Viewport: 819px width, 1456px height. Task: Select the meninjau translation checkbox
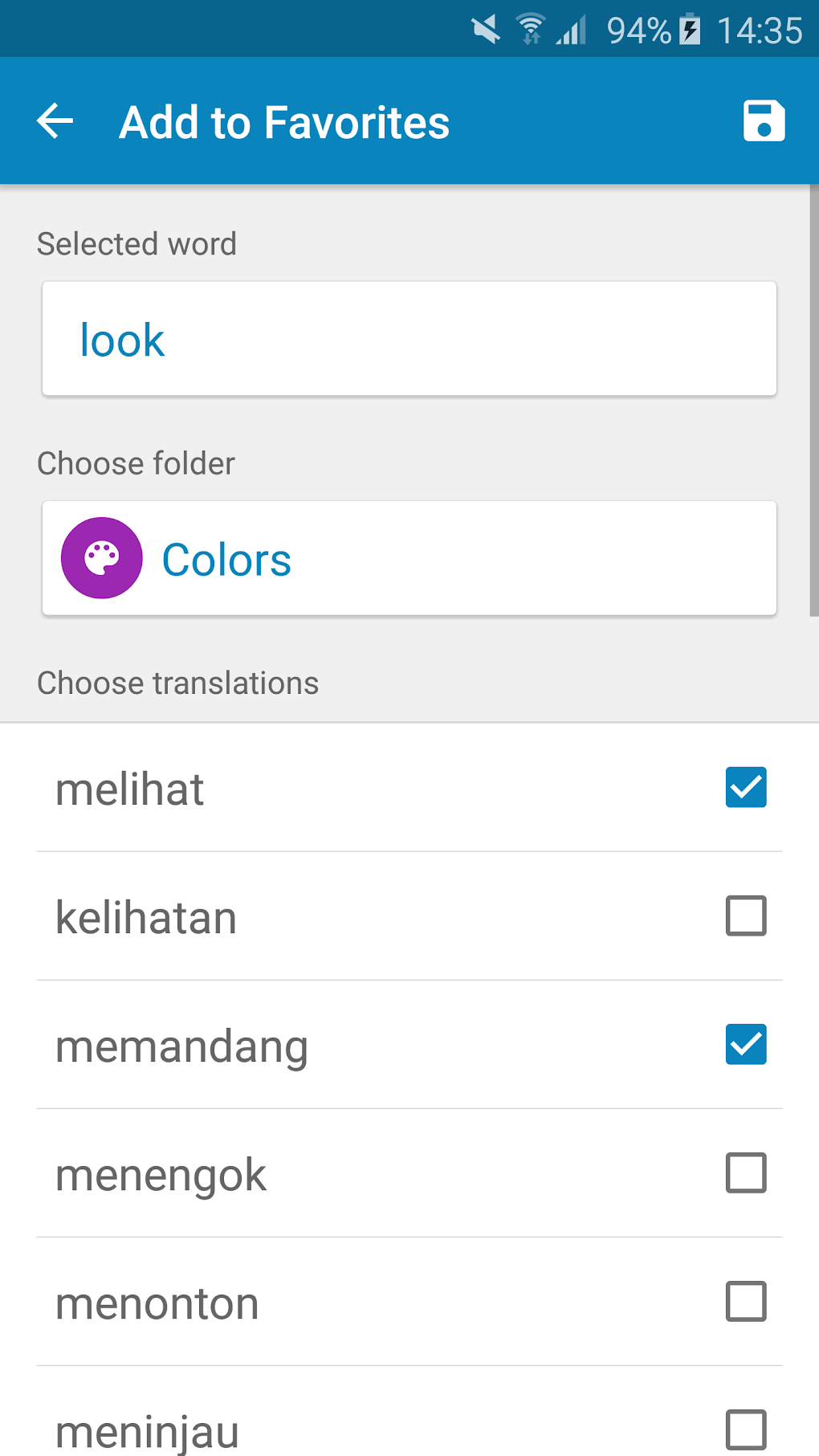tap(746, 1429)
